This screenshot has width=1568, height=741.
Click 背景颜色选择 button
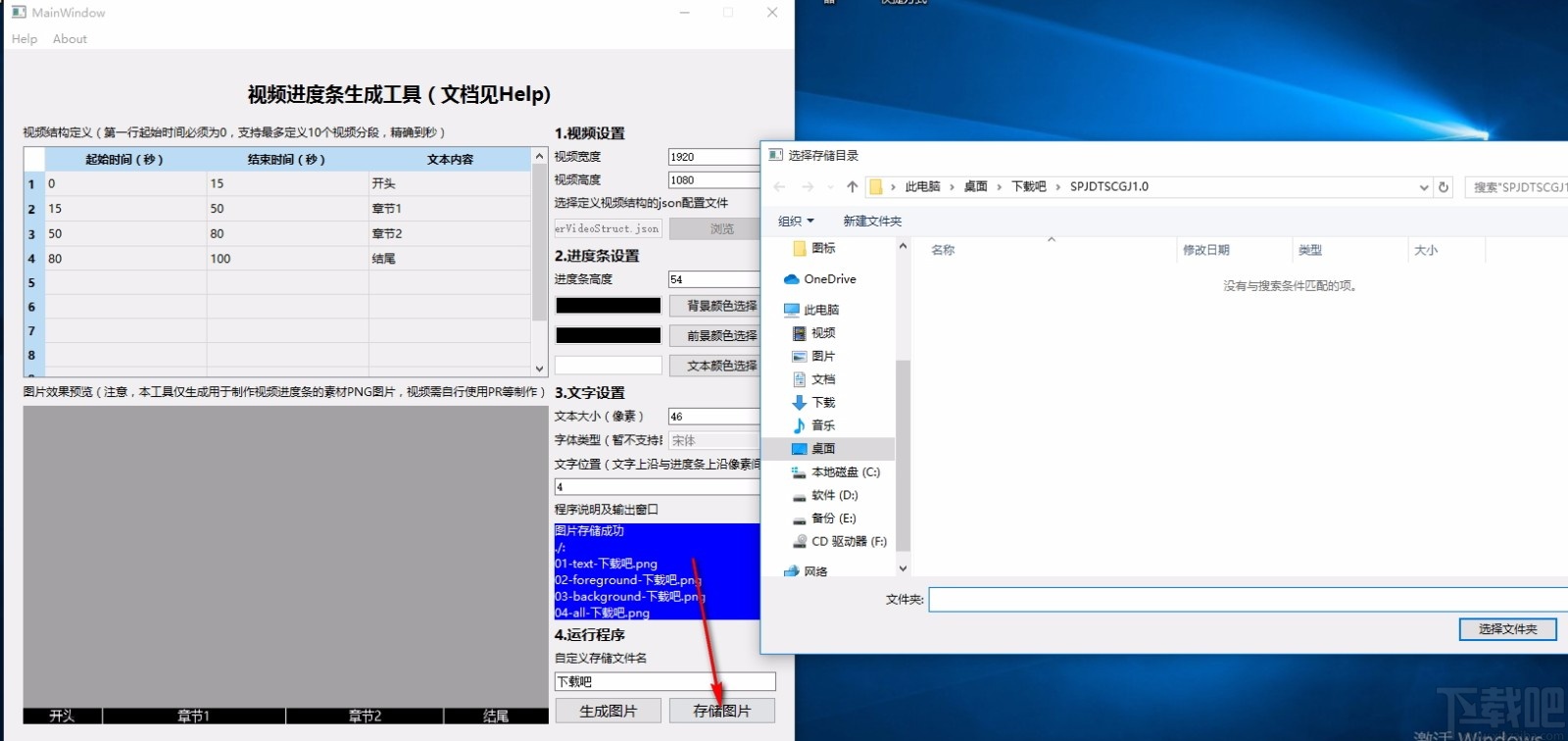[715, 306]
